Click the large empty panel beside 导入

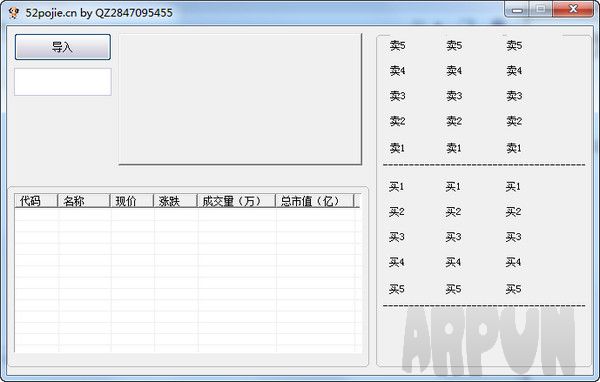coord(240,99)
